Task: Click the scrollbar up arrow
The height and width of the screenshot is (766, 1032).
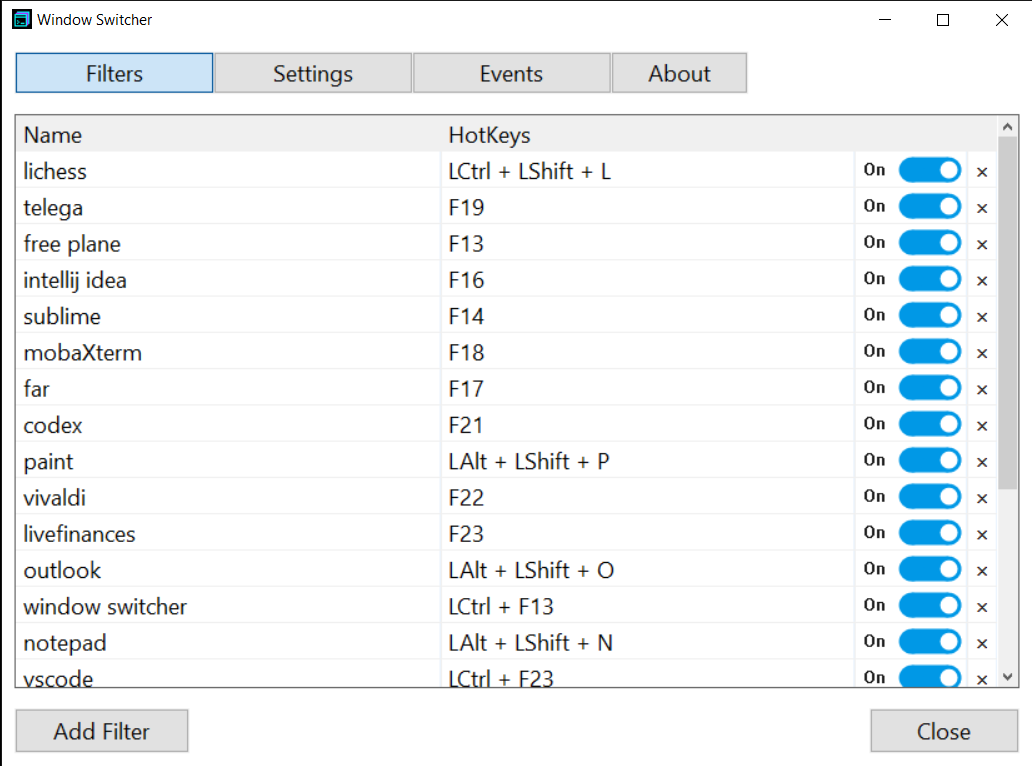Action: 1007,126
